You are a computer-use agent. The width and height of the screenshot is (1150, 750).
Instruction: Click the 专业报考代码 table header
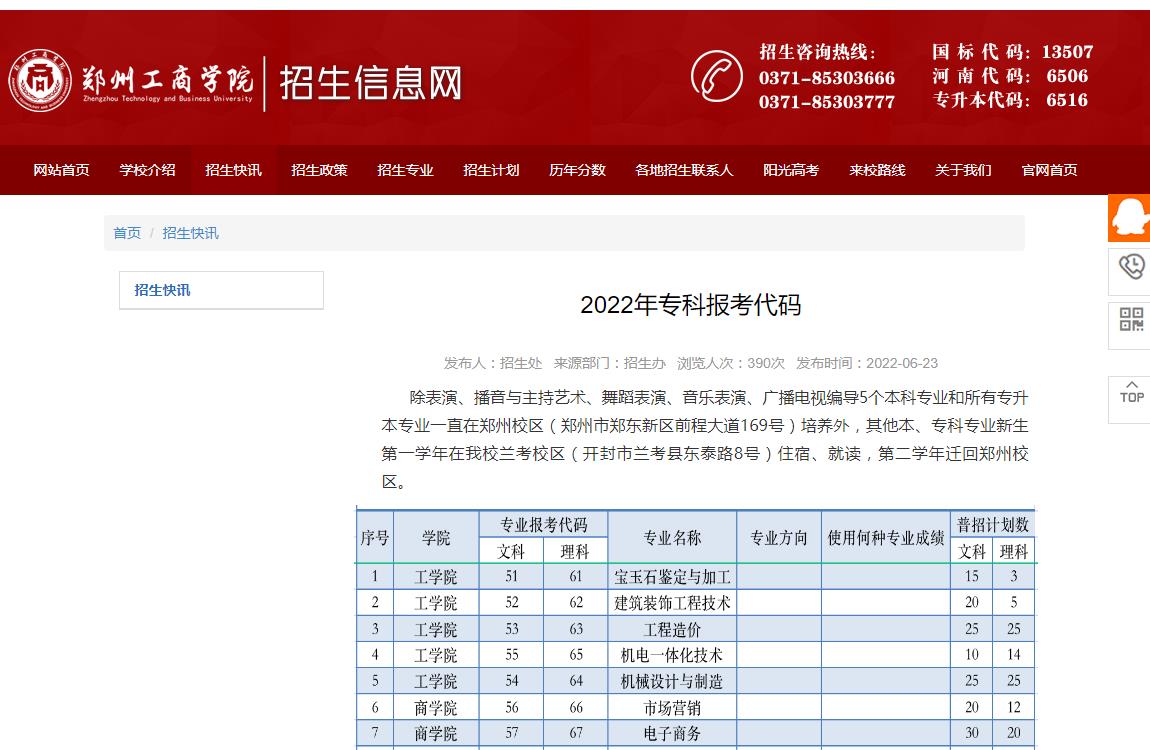coord(543,525)
